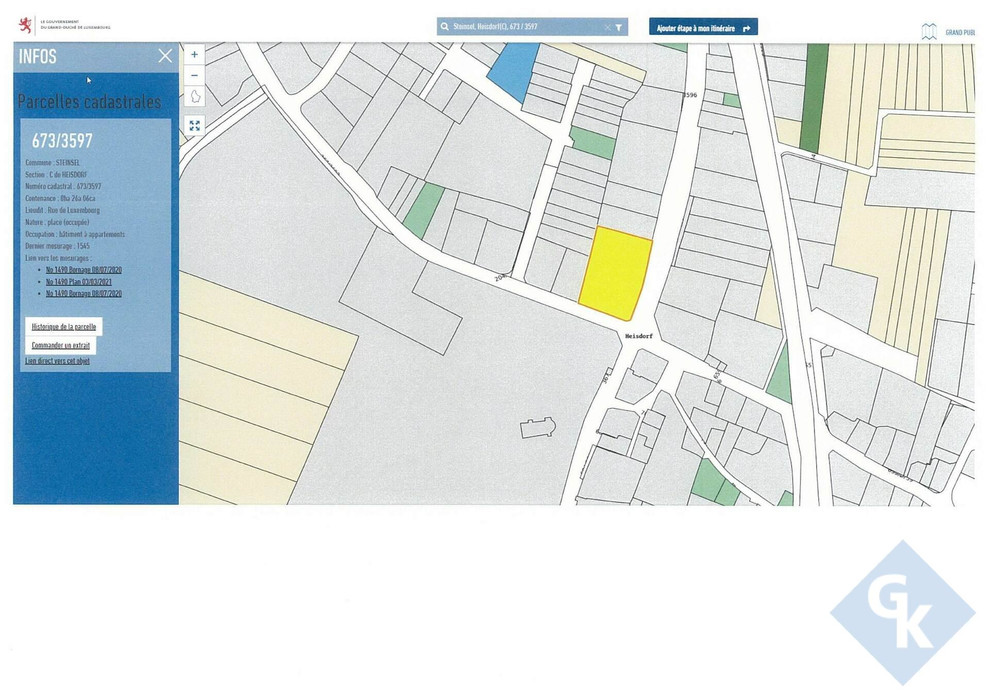Open 'Historique de la parcelle'
This screenshot has width=990, height=700.
click(63, 326)
